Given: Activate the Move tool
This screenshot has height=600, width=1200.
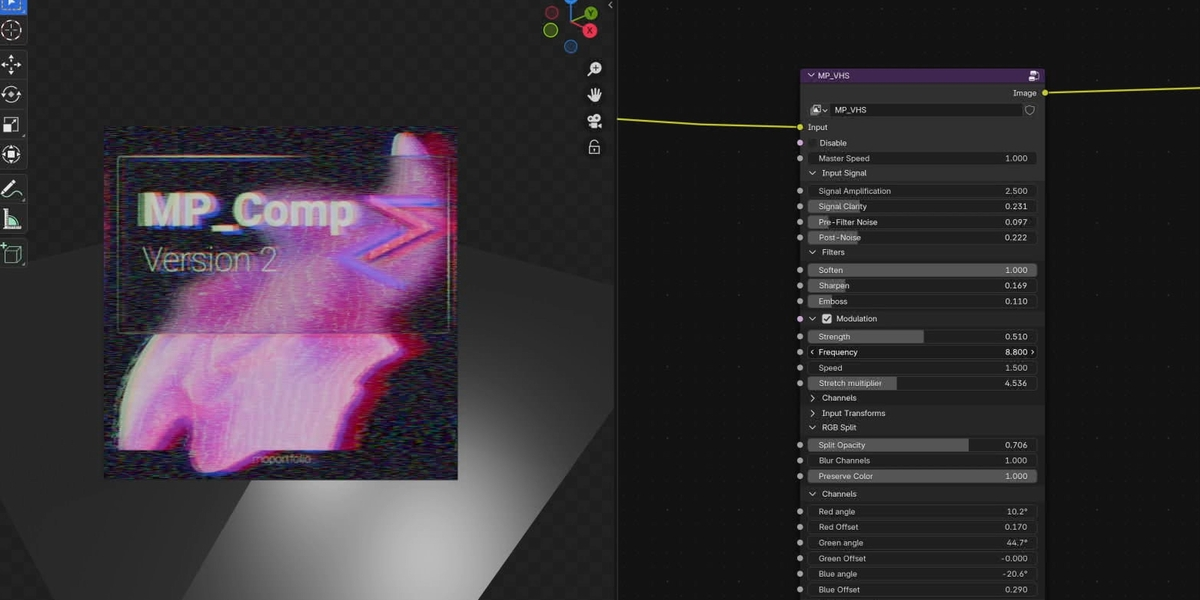Looking at the screenshot, I should [12, 64].
